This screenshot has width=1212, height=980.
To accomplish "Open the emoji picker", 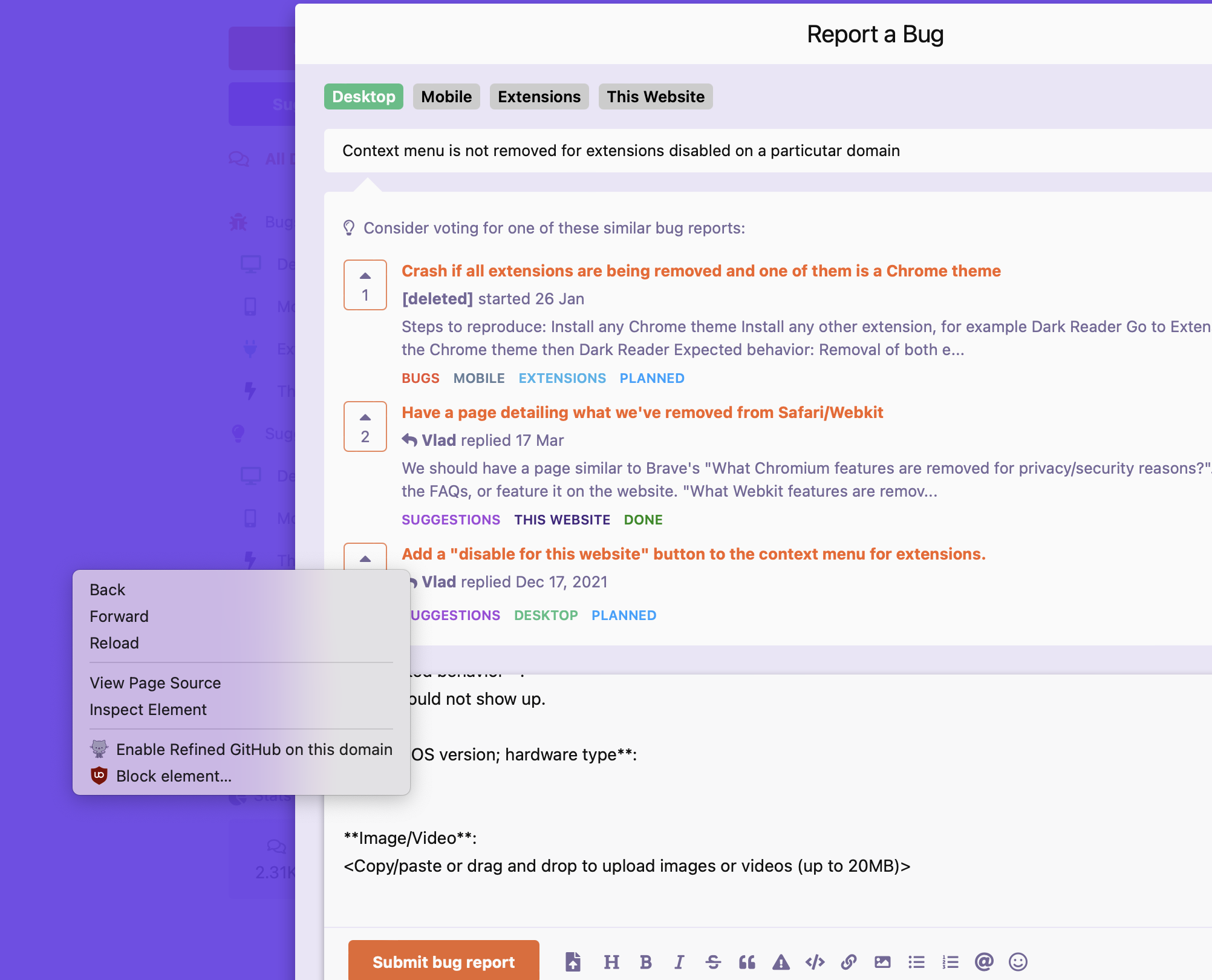I will [x=1018, y=961].
